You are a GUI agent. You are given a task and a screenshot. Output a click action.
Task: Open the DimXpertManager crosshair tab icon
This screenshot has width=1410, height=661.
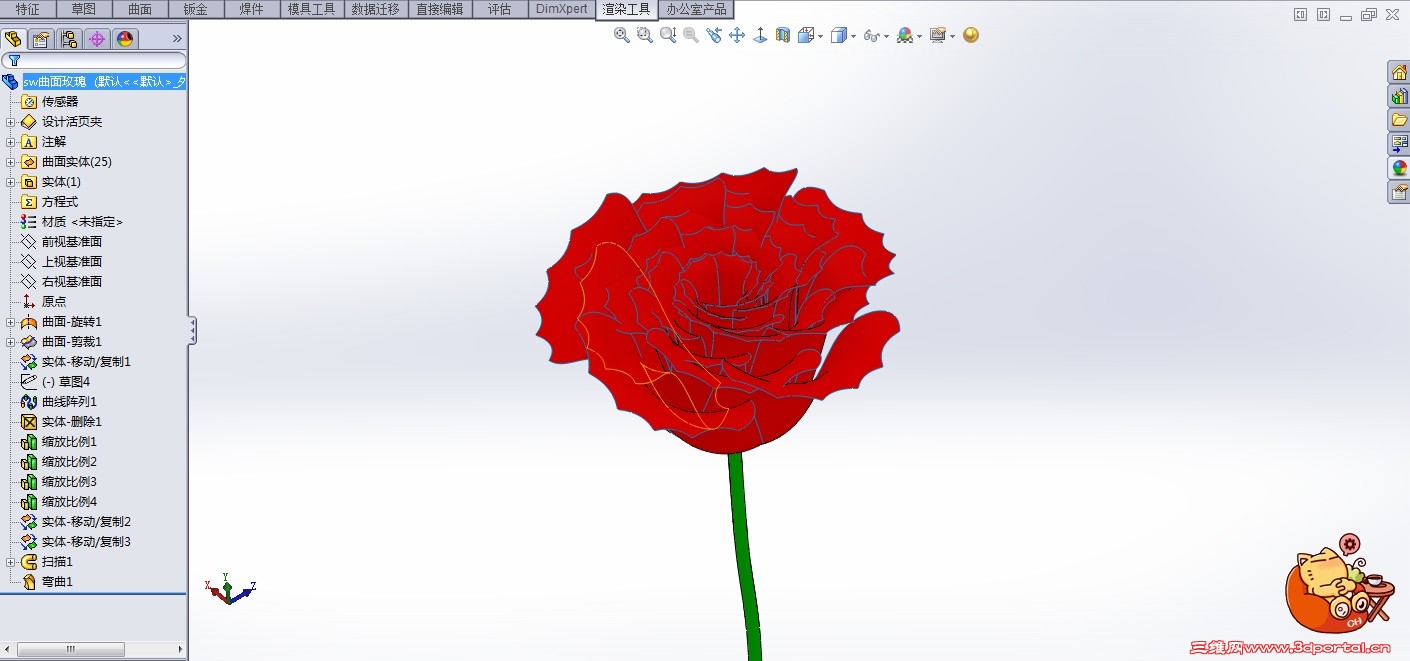tap(97, 39)
